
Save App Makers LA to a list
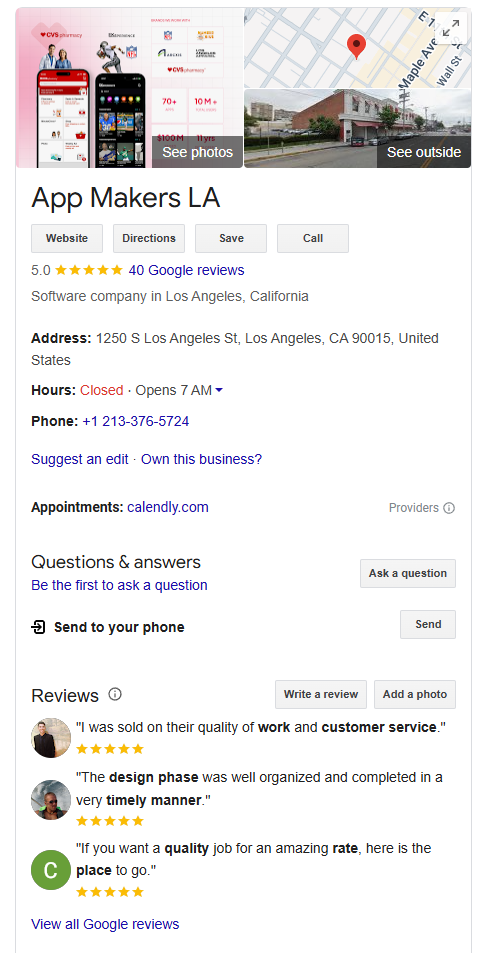[231, 238]
